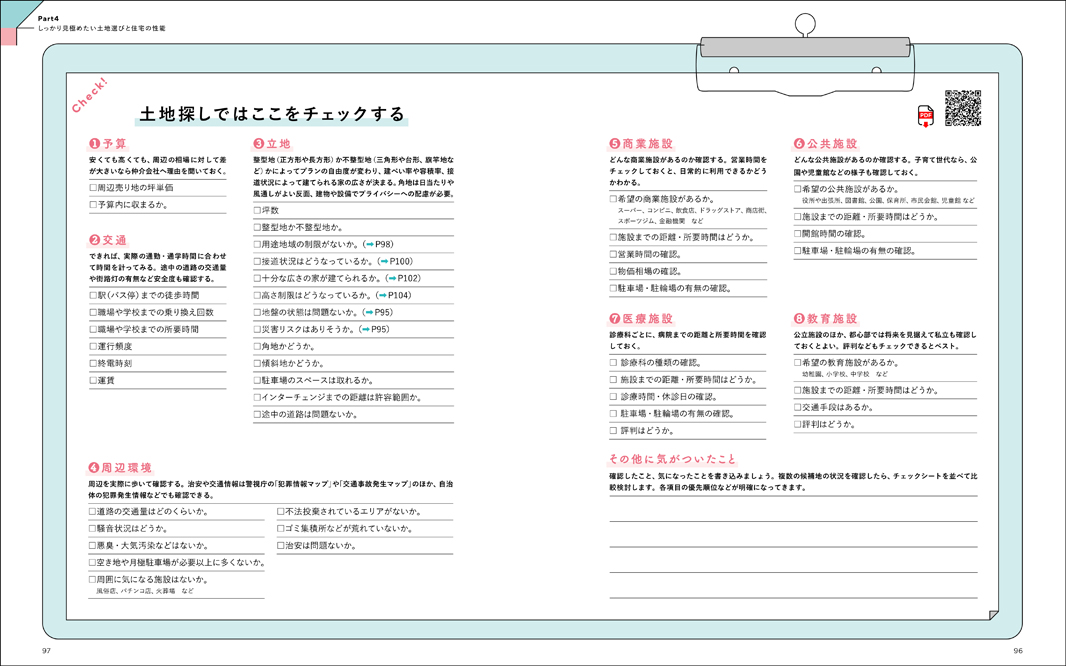Check the 職場や学校までの乗り換え回数 box
The height and width of the screenshot is (666, 1066).
pyautogui.click(x=93, y=313)
